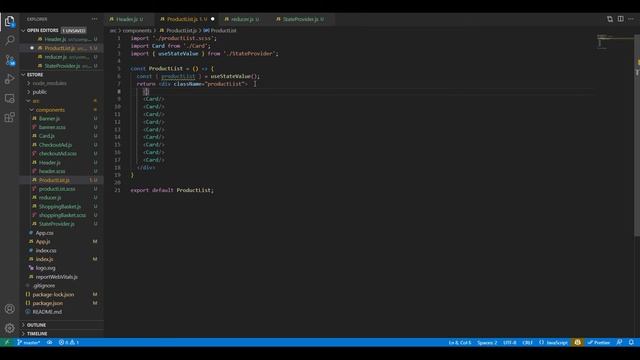The height and width of the screenshot is (360, 640).
Task: Open StateProvider.js in the Open Editors list
Action: (61, 66)
